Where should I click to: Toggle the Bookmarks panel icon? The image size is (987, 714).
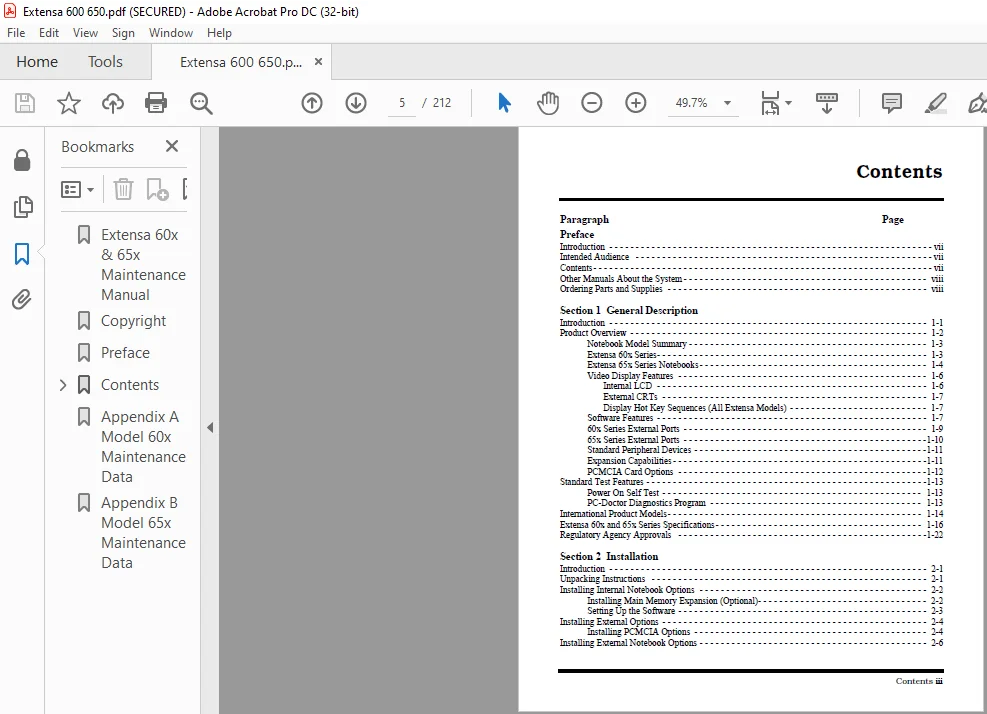point(22,254)
